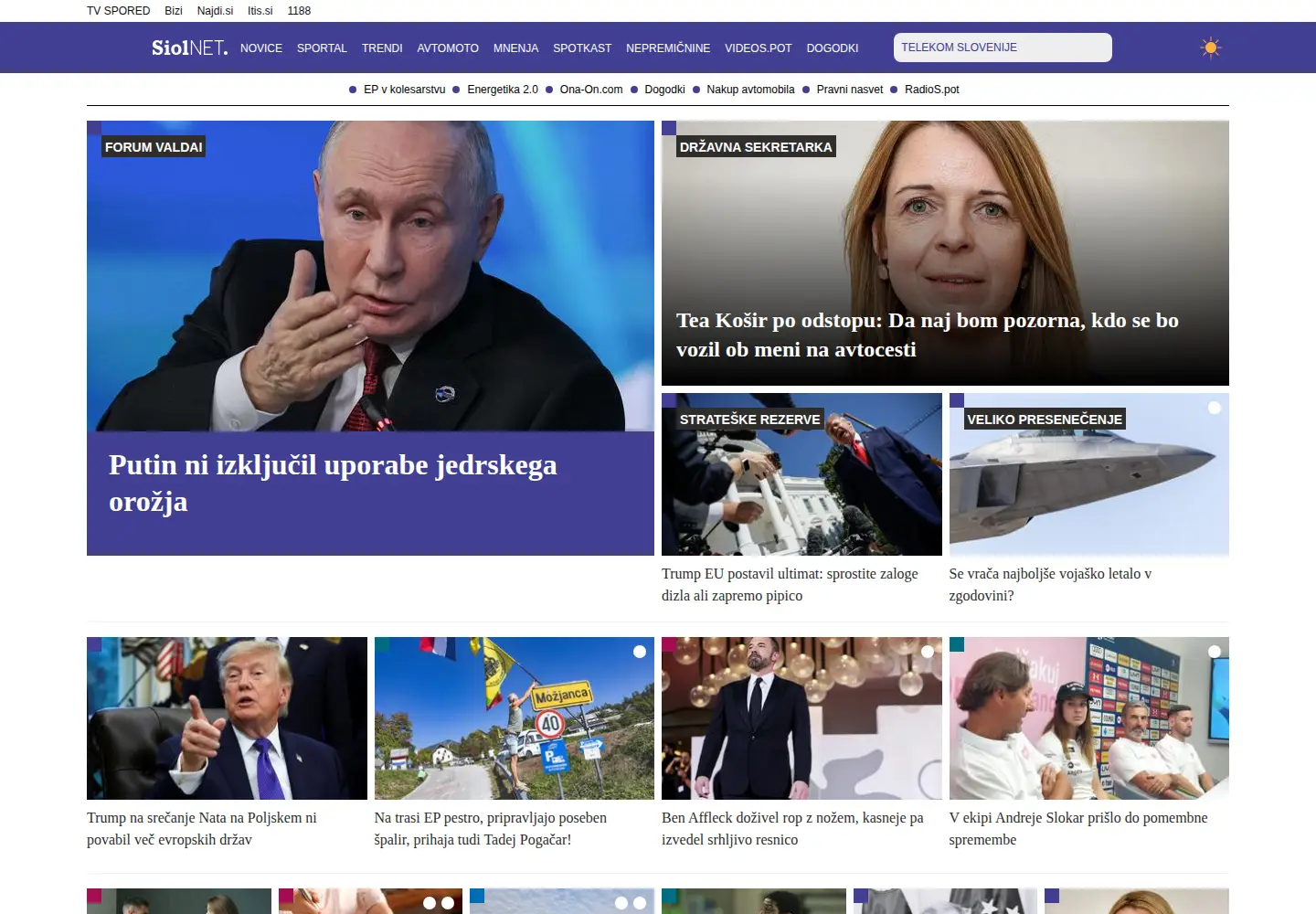
Task: Click the Možjanca road sign photo
Action: pos(515,718)
